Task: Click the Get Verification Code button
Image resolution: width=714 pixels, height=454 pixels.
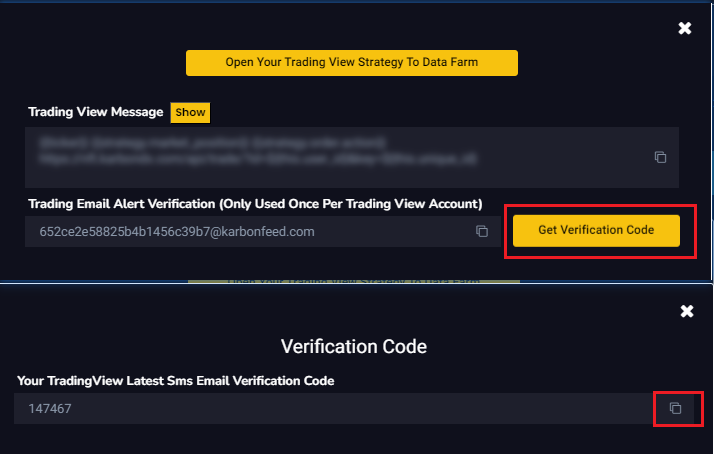Action: coord(596,230)
